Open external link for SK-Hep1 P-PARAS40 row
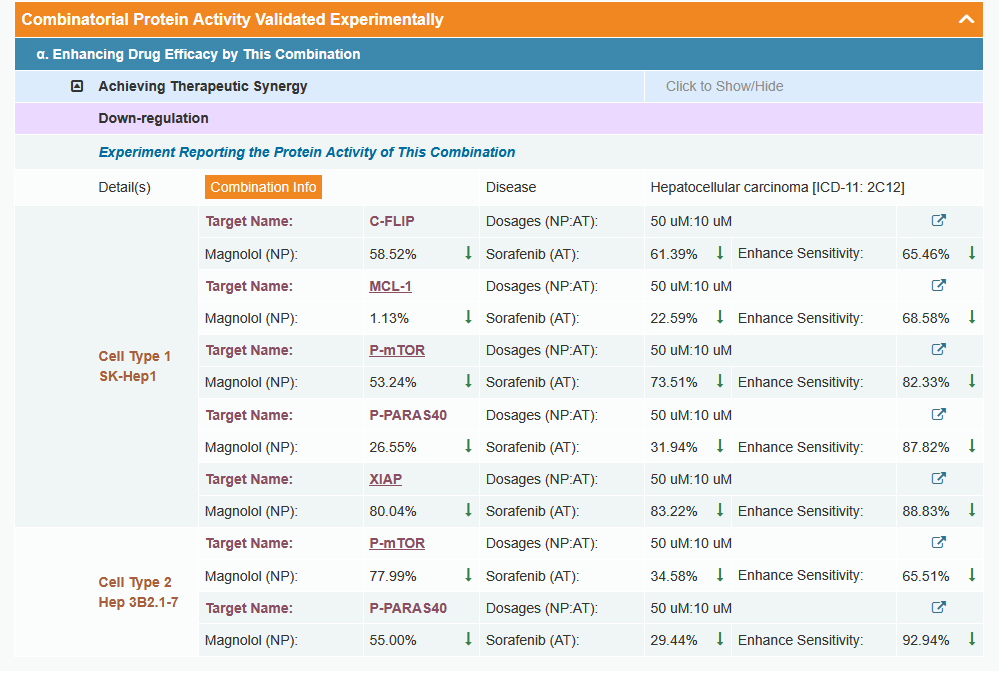The width and height of the screenshot is (1000, 683). click(x=938, y=415)
